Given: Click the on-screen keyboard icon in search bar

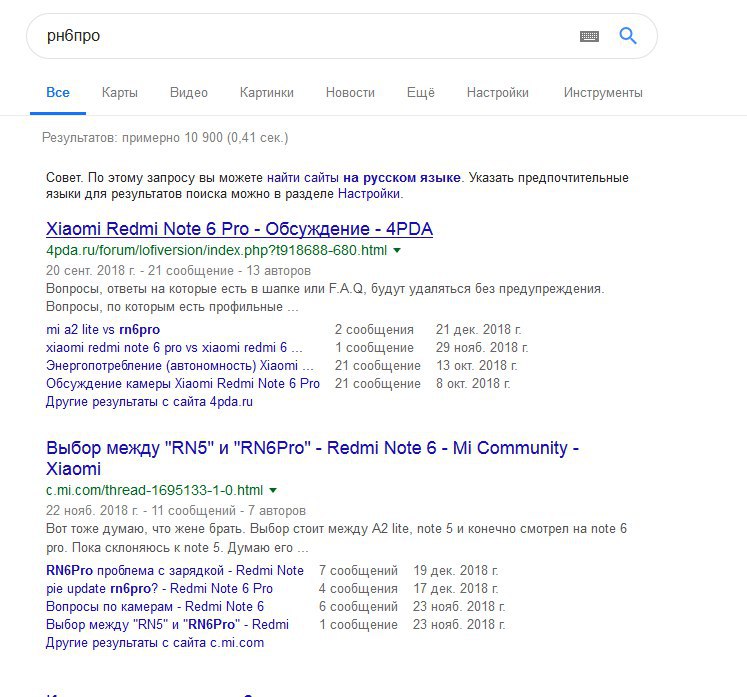Looking at the screenshot, I should coord(589,36).
